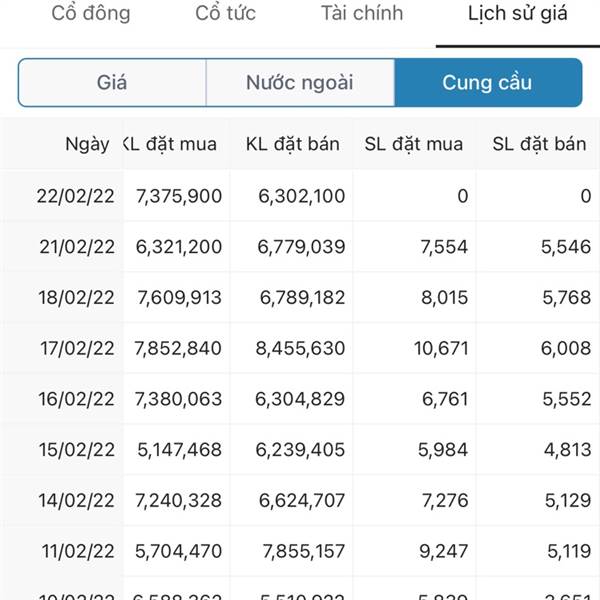Select the 21/02/22 date row
Viewport: 600px width, 600px height.
300,247
